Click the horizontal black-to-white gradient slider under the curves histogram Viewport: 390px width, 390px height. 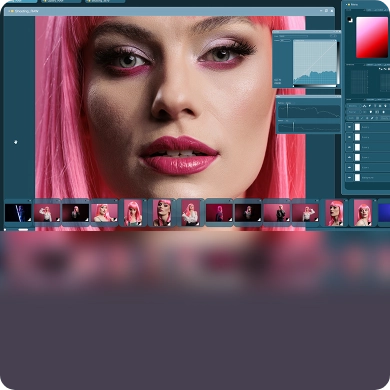click(x=315, y=86)
